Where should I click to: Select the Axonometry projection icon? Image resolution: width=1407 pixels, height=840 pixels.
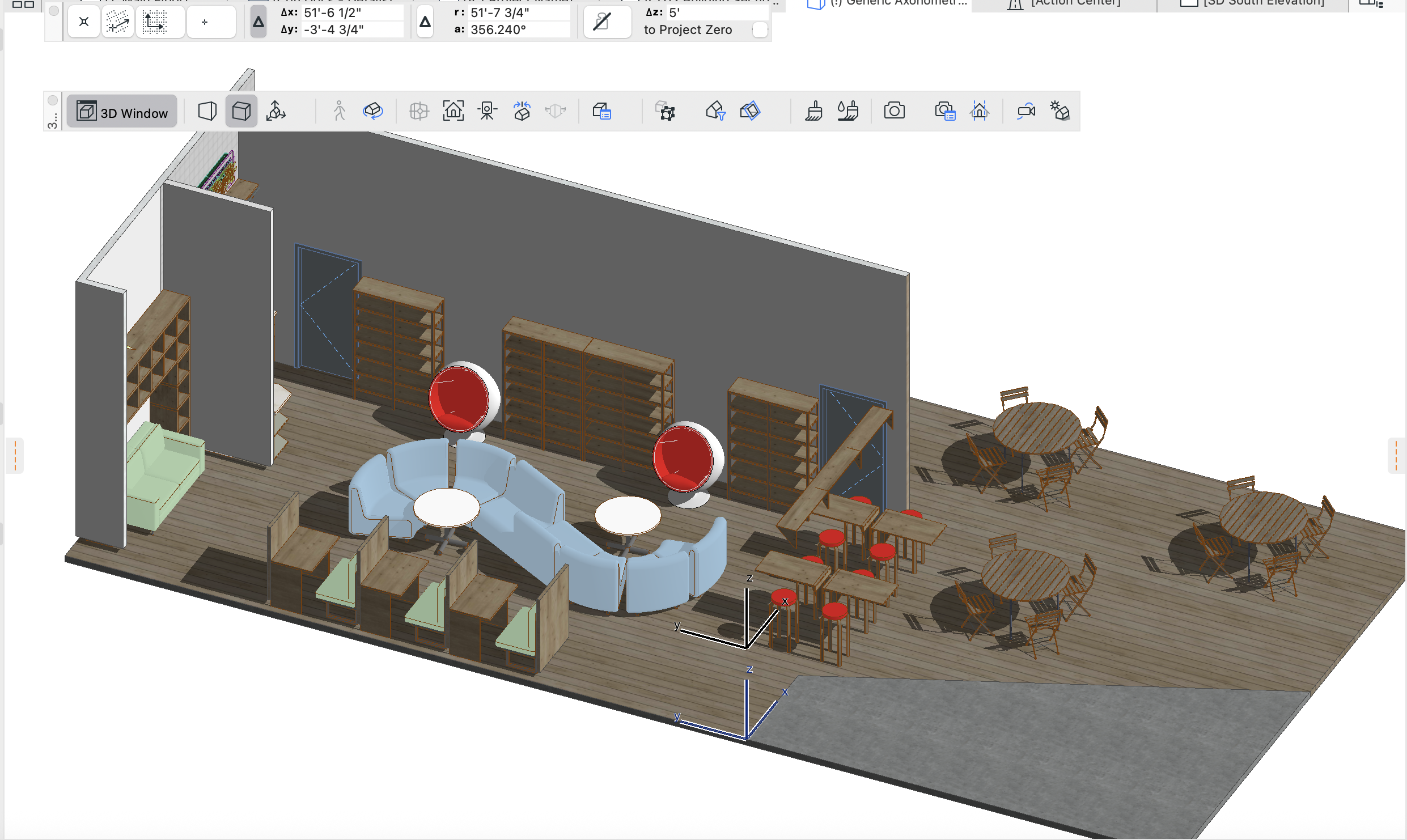click(241, 111)
